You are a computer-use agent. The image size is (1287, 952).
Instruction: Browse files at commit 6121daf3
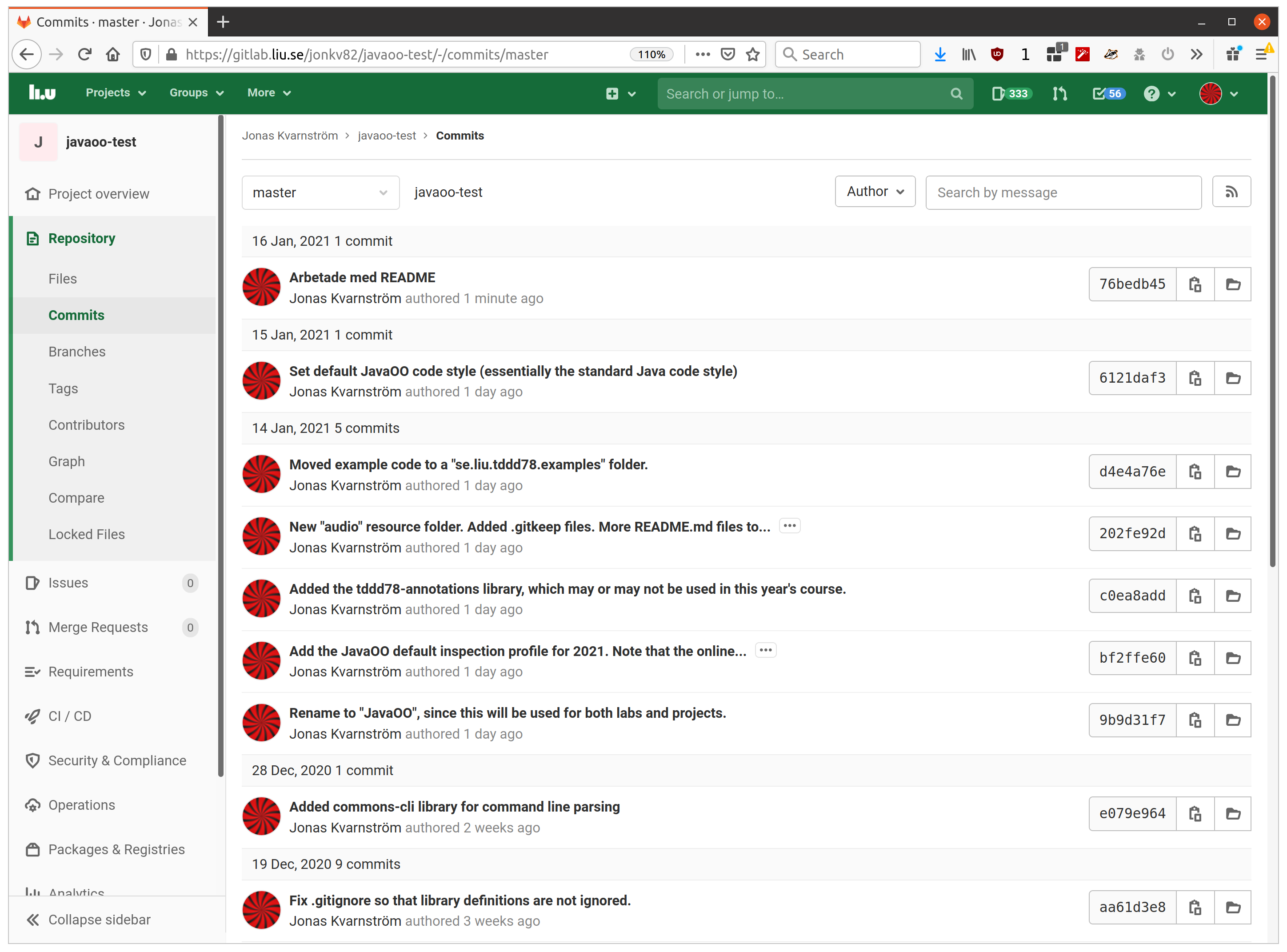tap(1232, 378)
